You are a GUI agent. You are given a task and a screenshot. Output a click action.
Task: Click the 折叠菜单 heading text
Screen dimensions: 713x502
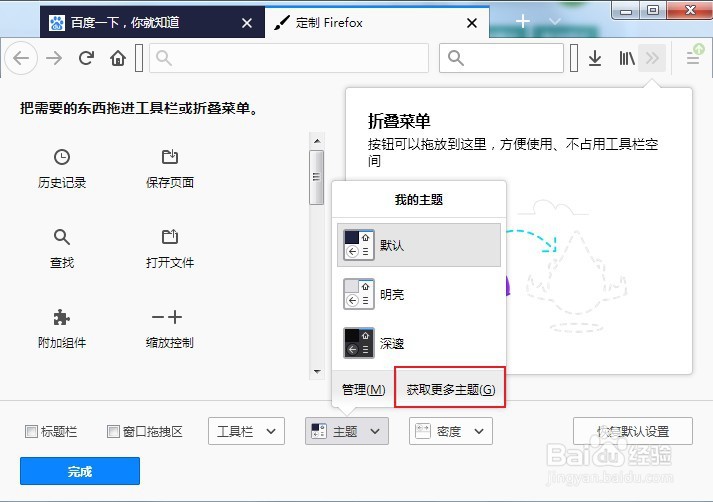[x=399, y=121]
